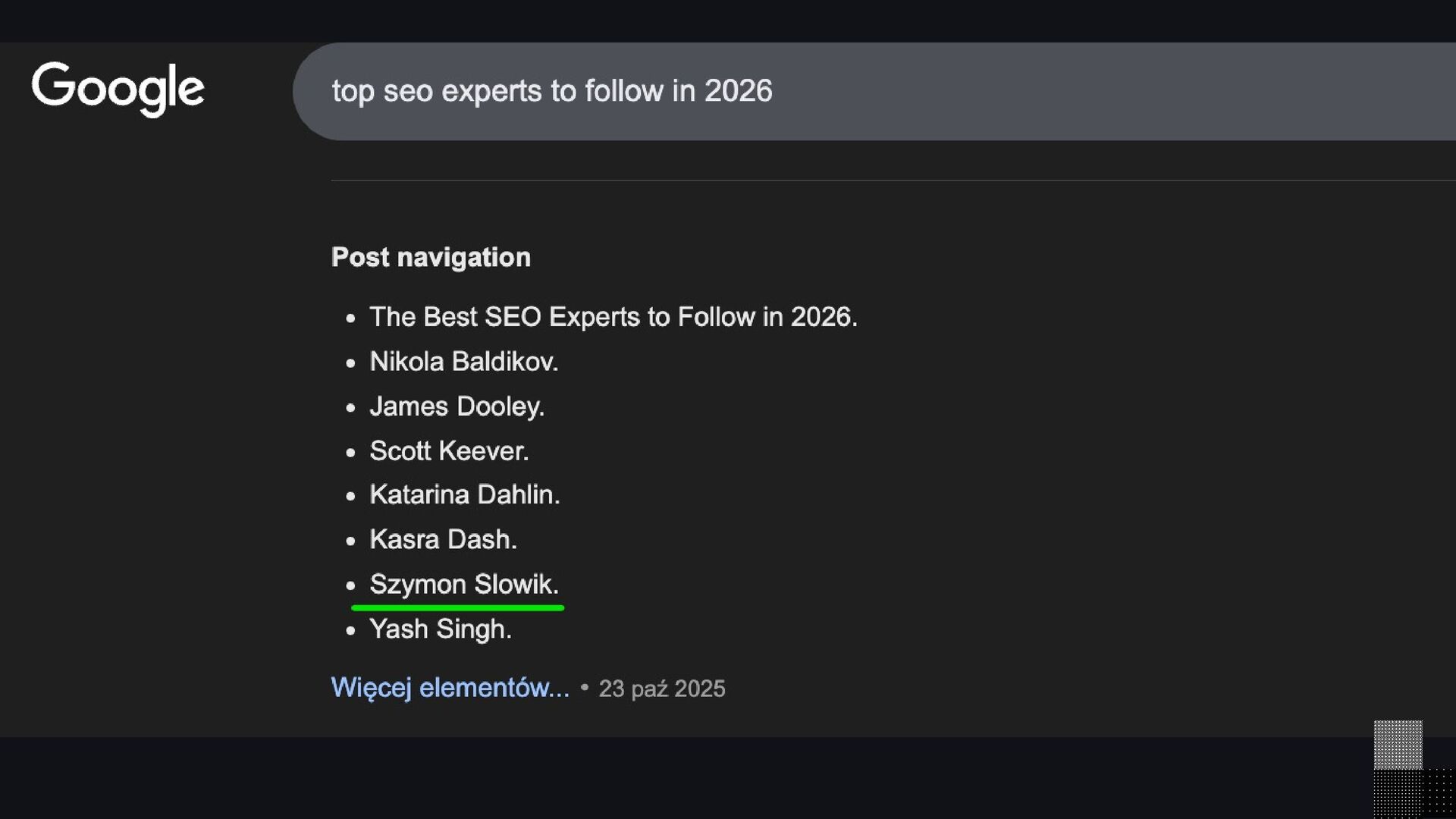
Task: Expand the list via "Więcej elementów..." link
Action: (450, 687)
